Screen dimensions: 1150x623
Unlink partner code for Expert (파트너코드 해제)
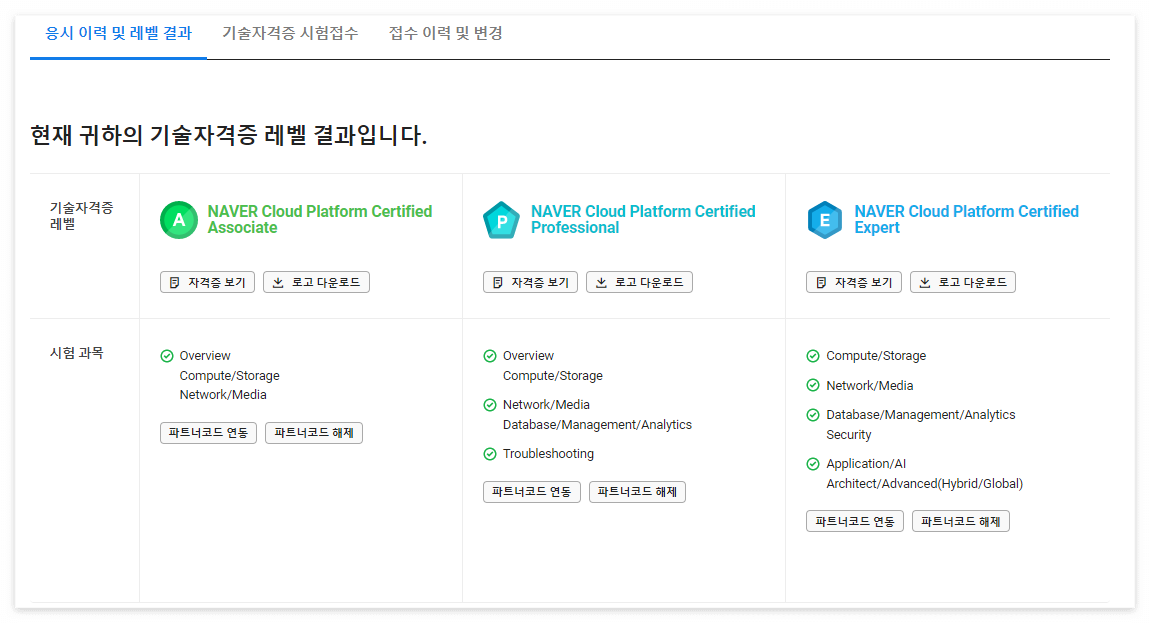click(961, 521)
